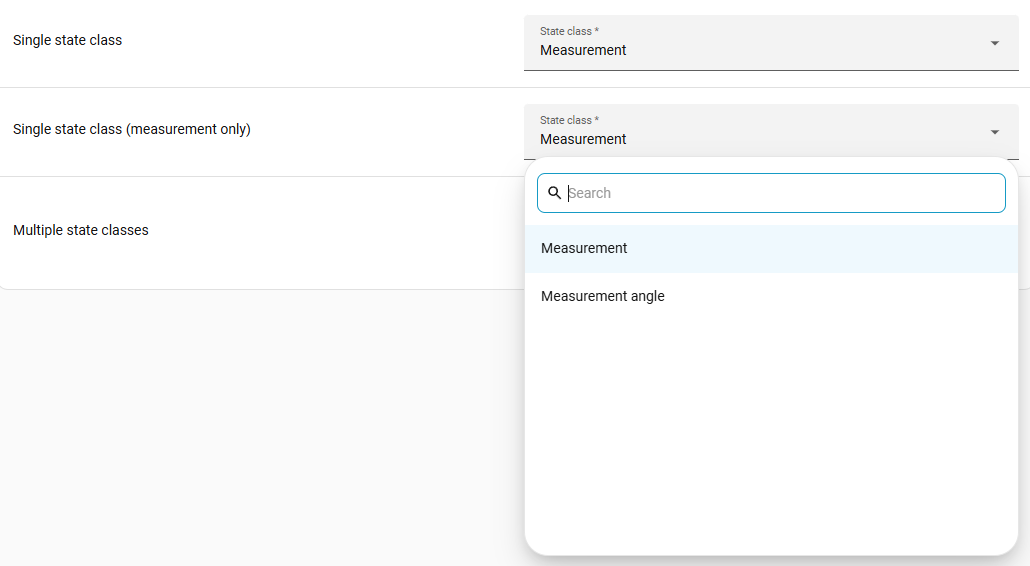Viewport: 1030px width, 566px height.
Task: Click the arrow of the first State class dropdown
Action: 995,43
